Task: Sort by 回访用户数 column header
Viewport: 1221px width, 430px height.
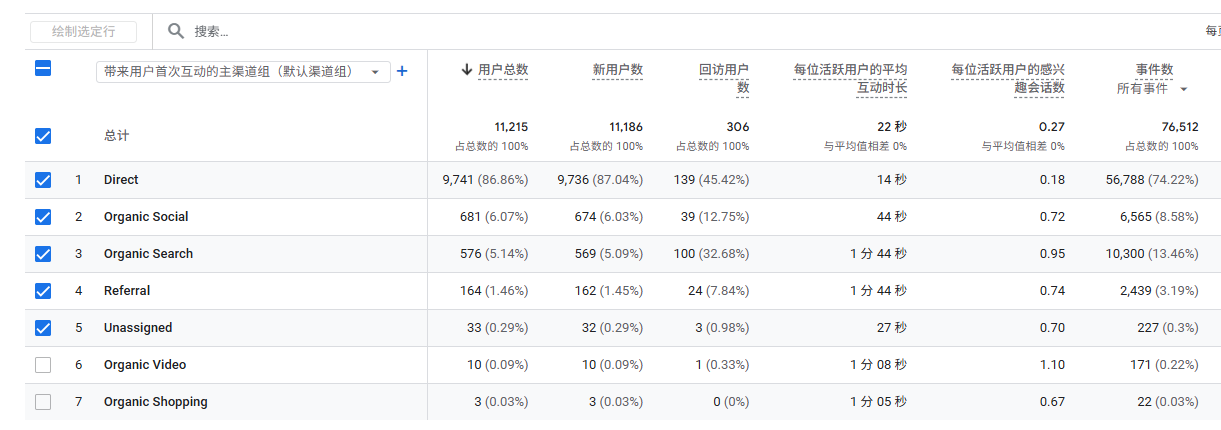Action: 724,78
